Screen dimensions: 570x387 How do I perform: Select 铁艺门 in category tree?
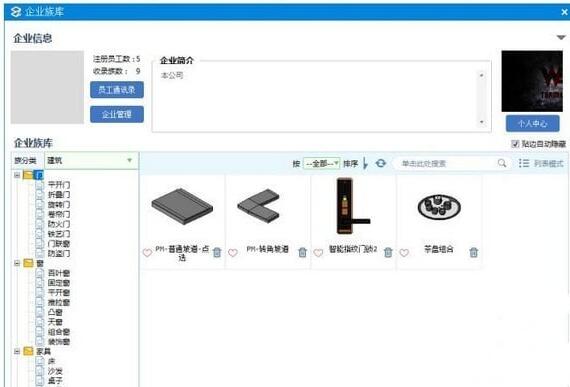point(59,234)
